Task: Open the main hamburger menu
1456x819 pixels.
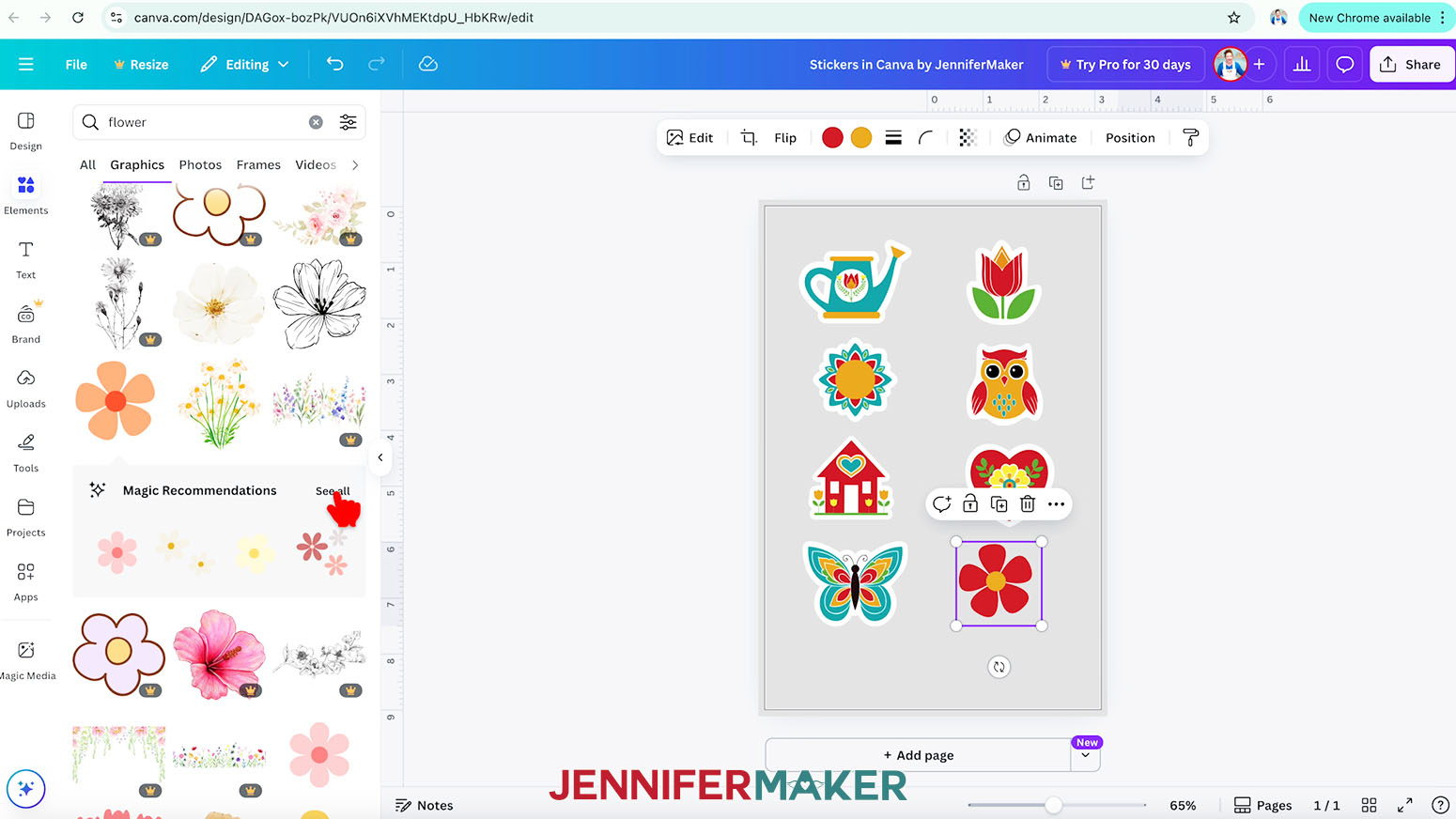Action: pyautogui.click(x=25, y=64)
